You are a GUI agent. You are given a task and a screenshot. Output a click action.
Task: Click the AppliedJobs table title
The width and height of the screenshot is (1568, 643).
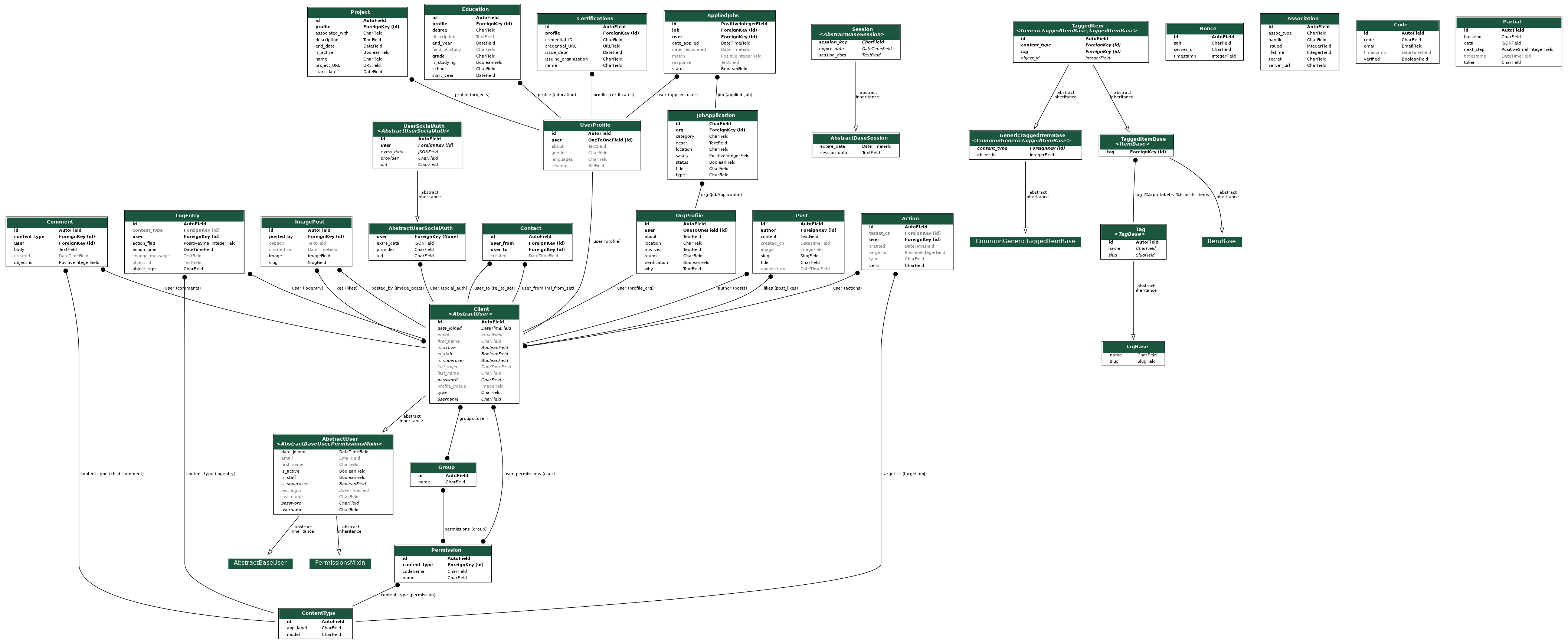(720, 15)
